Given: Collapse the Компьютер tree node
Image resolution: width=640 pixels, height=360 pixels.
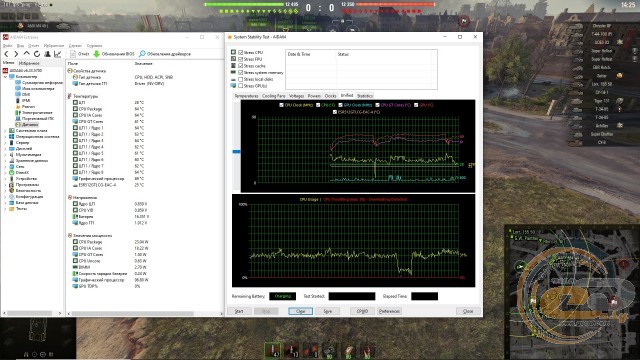Looking at the screenshot, I should click(5, 77).
